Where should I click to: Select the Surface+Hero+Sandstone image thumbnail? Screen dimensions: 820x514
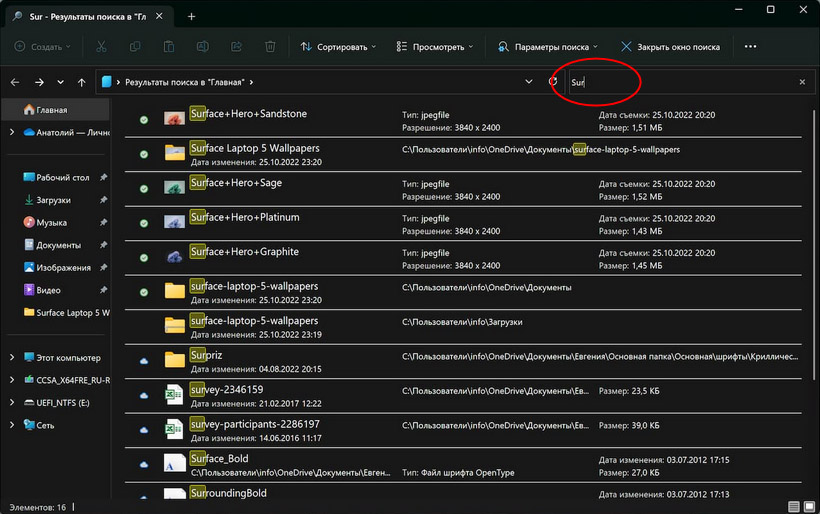[x=174, y=118]
